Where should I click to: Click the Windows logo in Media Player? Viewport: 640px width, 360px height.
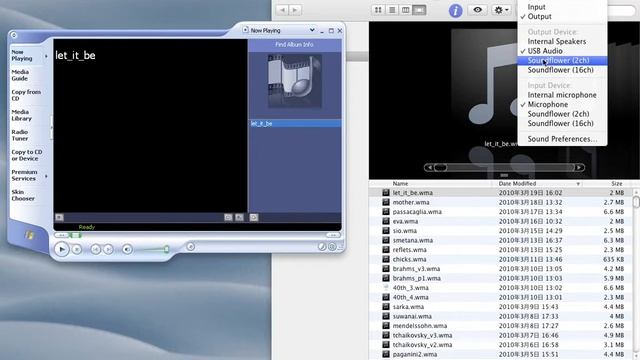(29, 235)
